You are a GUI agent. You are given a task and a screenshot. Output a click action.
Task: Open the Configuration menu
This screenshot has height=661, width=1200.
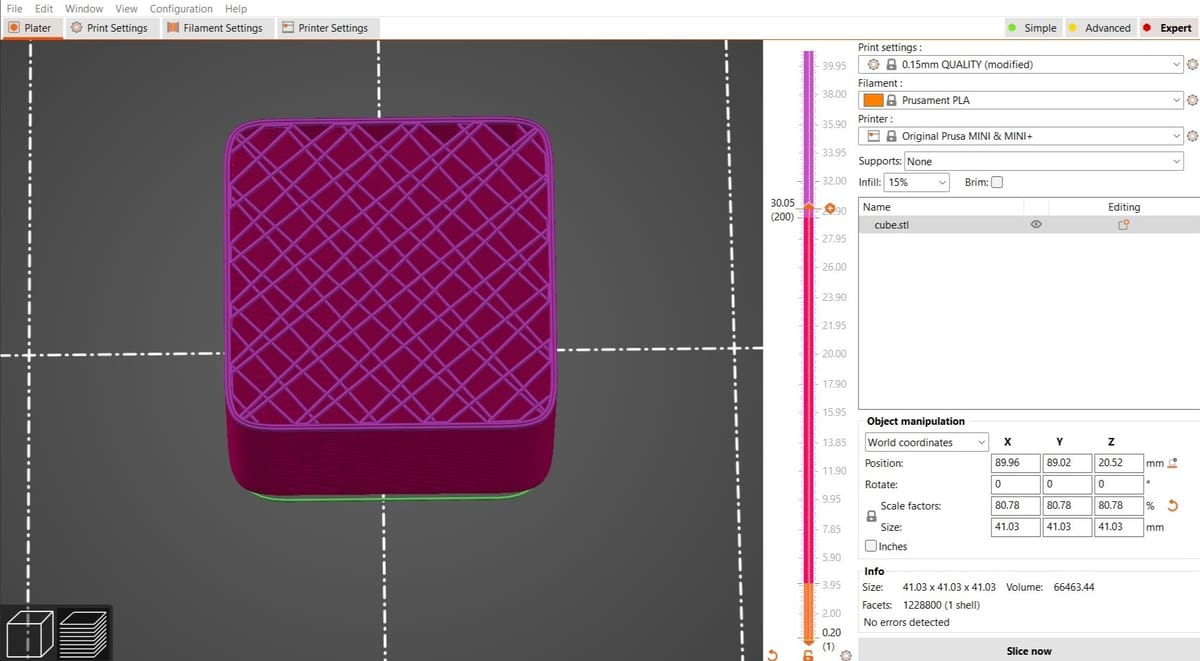pos(181,9)
